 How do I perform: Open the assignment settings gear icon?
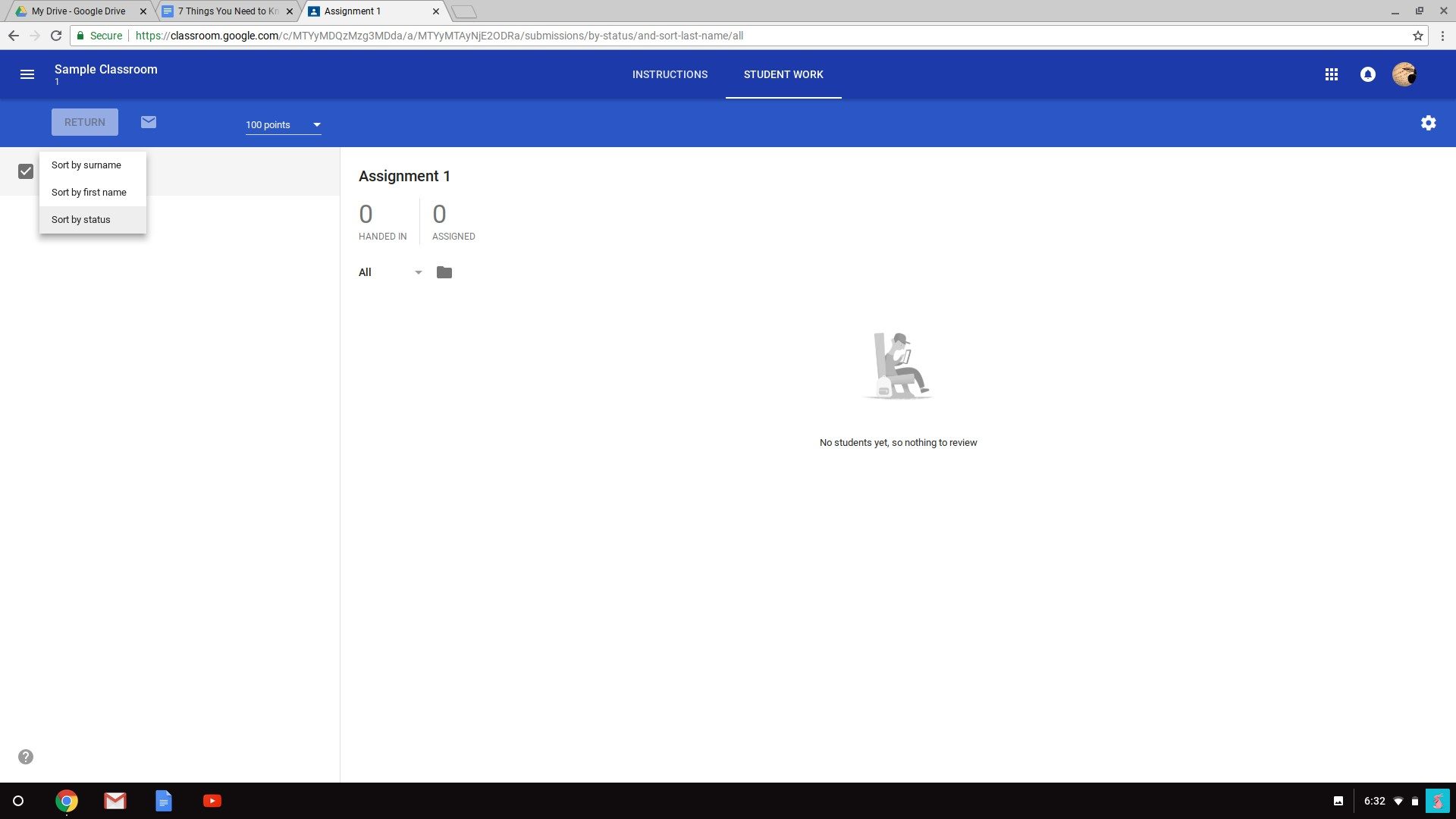click(1428, 122)
